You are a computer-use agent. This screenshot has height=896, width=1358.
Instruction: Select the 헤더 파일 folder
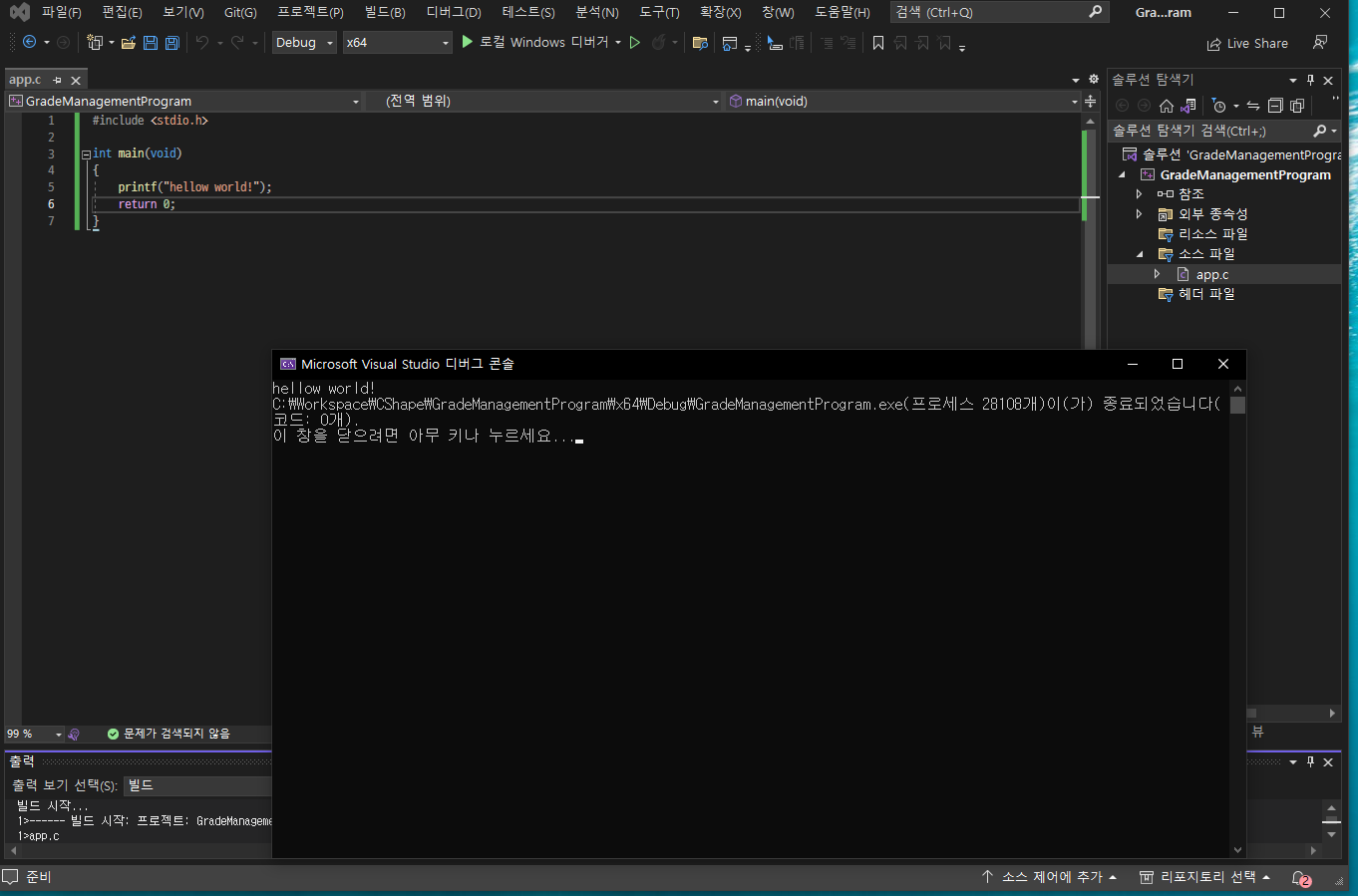[x=1206, y=294]
